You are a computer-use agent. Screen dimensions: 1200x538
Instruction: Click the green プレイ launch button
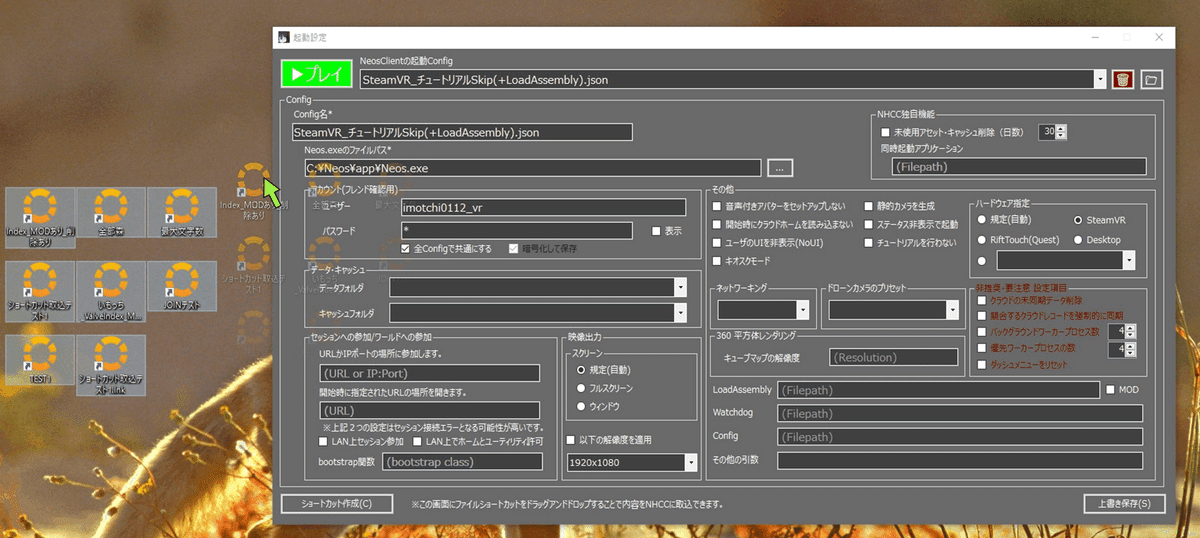tap(316, 75)
